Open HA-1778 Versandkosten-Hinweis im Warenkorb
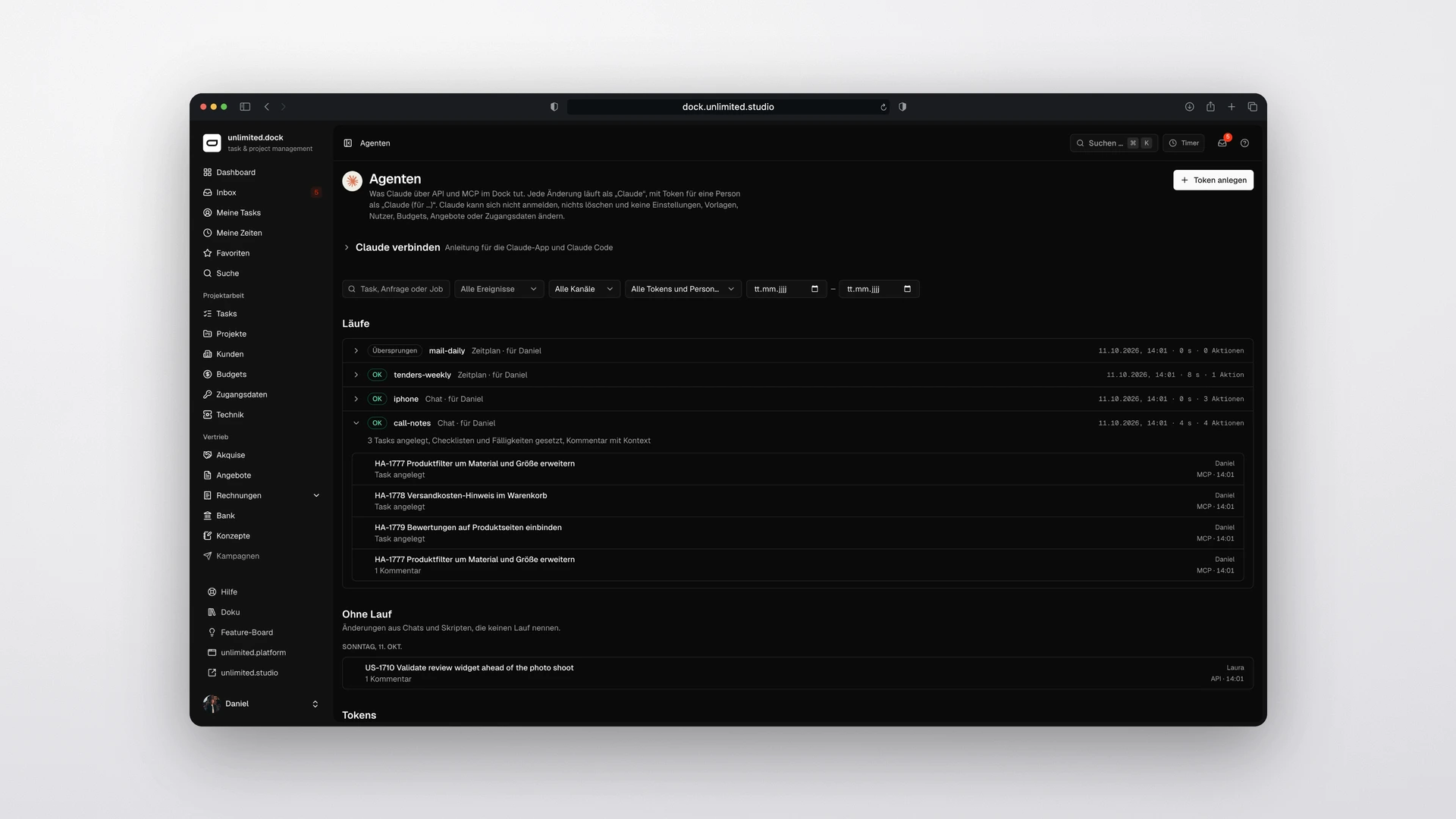The image size is (1456, 819). (x=798, y=500)
